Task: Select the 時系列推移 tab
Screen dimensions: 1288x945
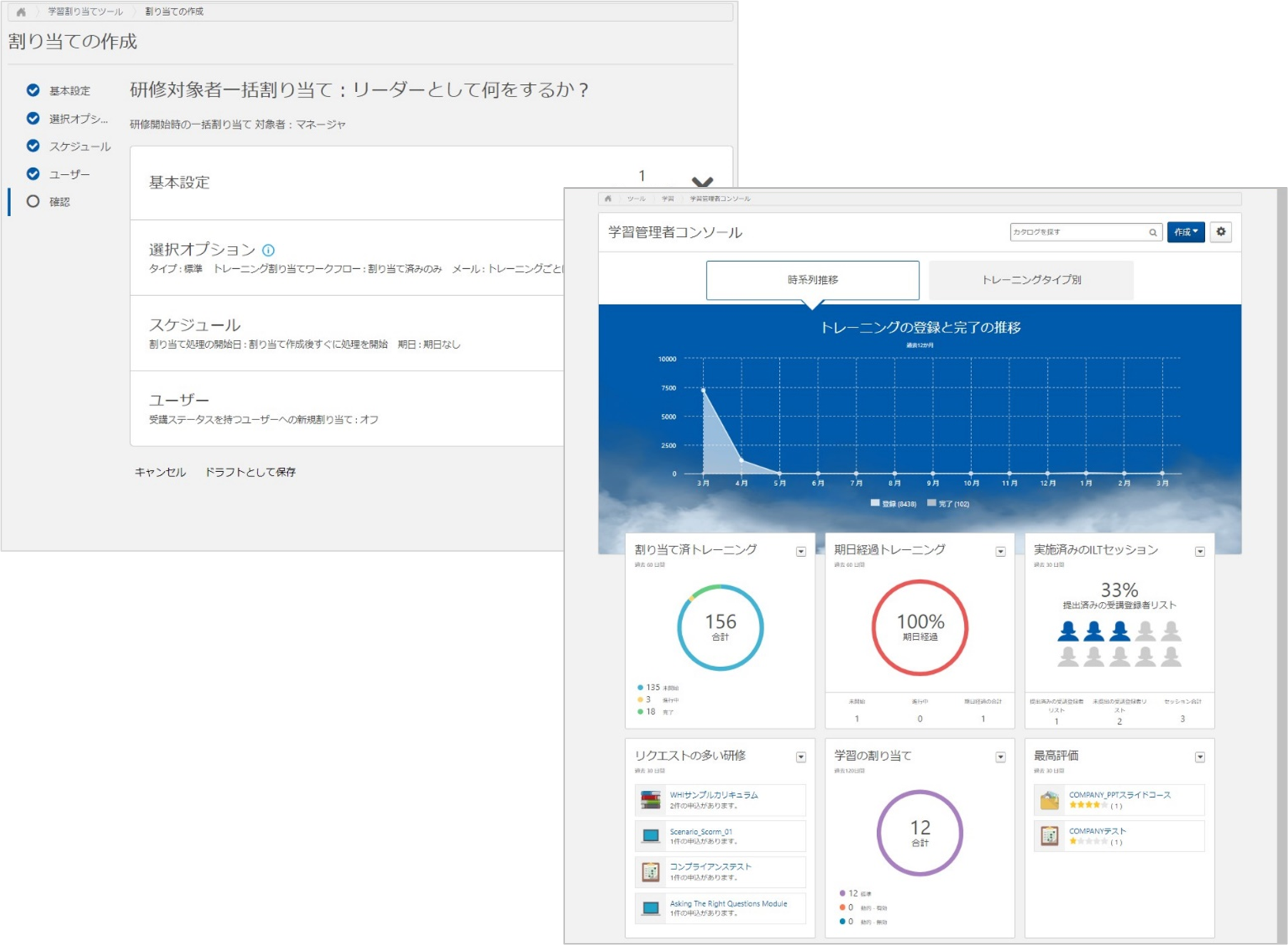Action: [x=812, y=280]
